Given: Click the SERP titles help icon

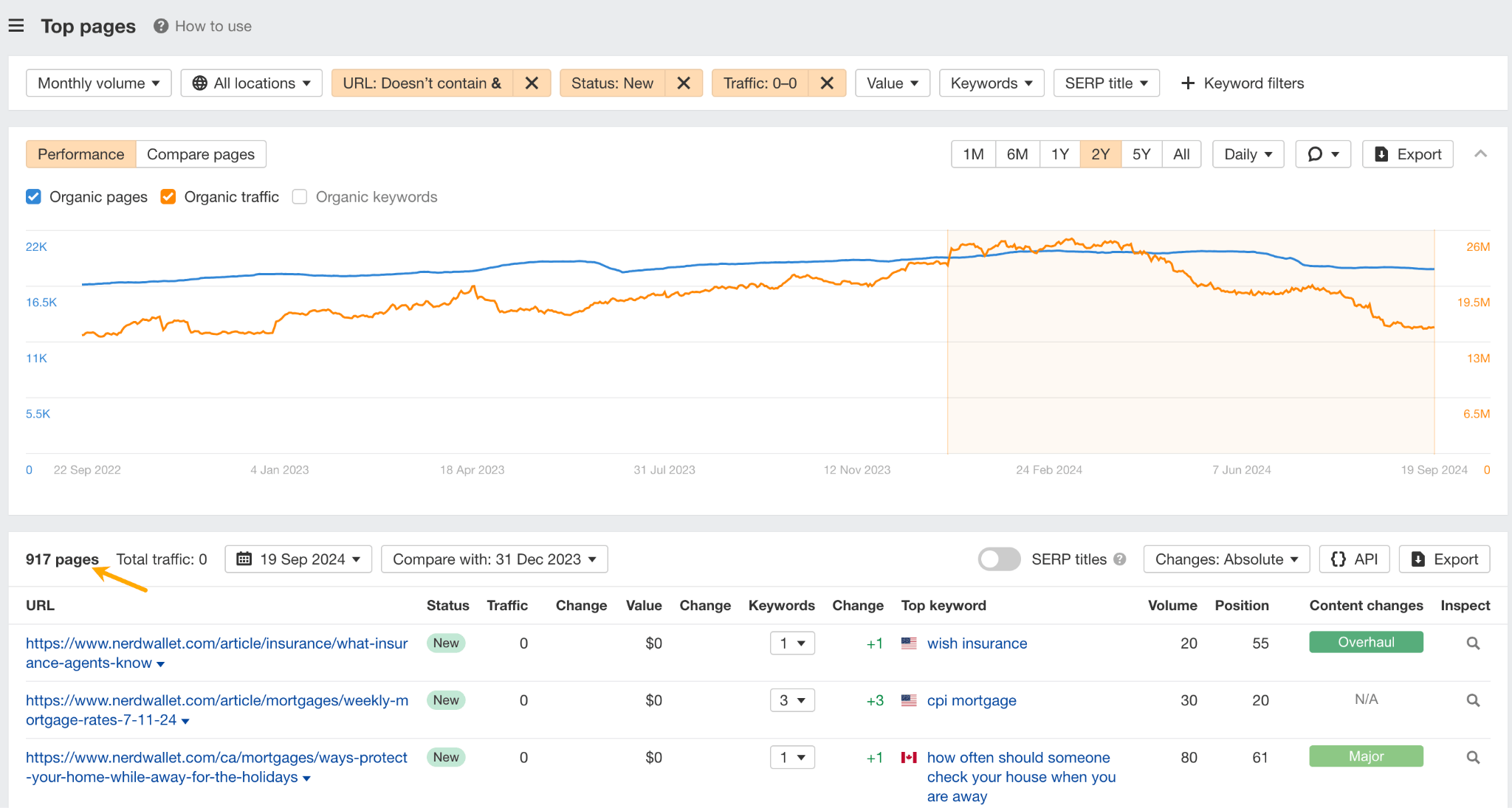Looking at the screenshot, I should (1120, 559).
